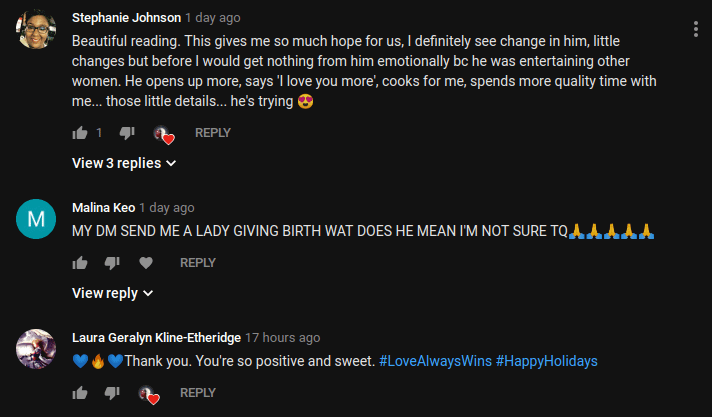Reply to Malina Keo's comment
Viewport: 712px width, 417px height.
(x=198, y=263)
